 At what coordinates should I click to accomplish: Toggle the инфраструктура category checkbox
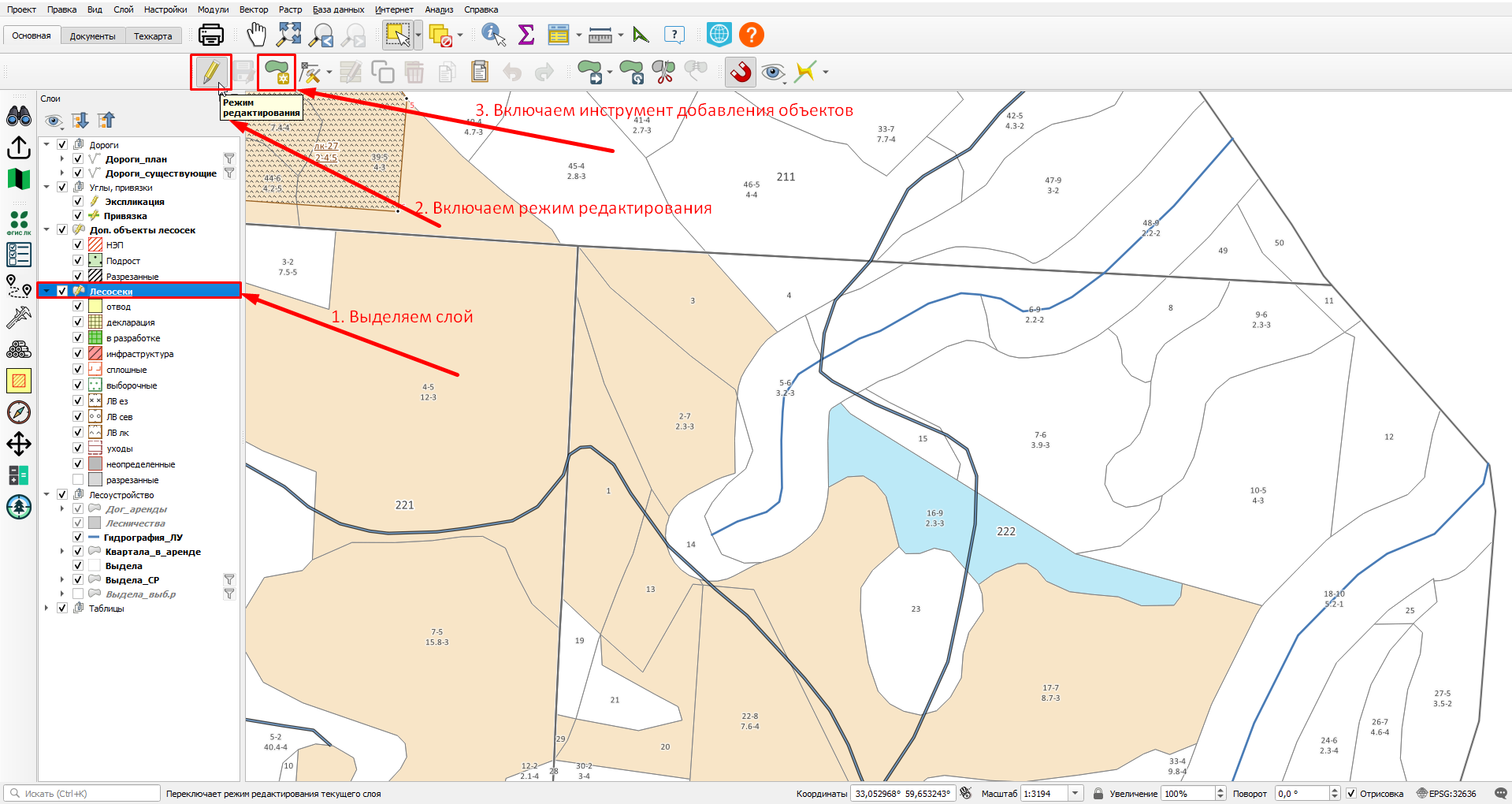(78, 353)
